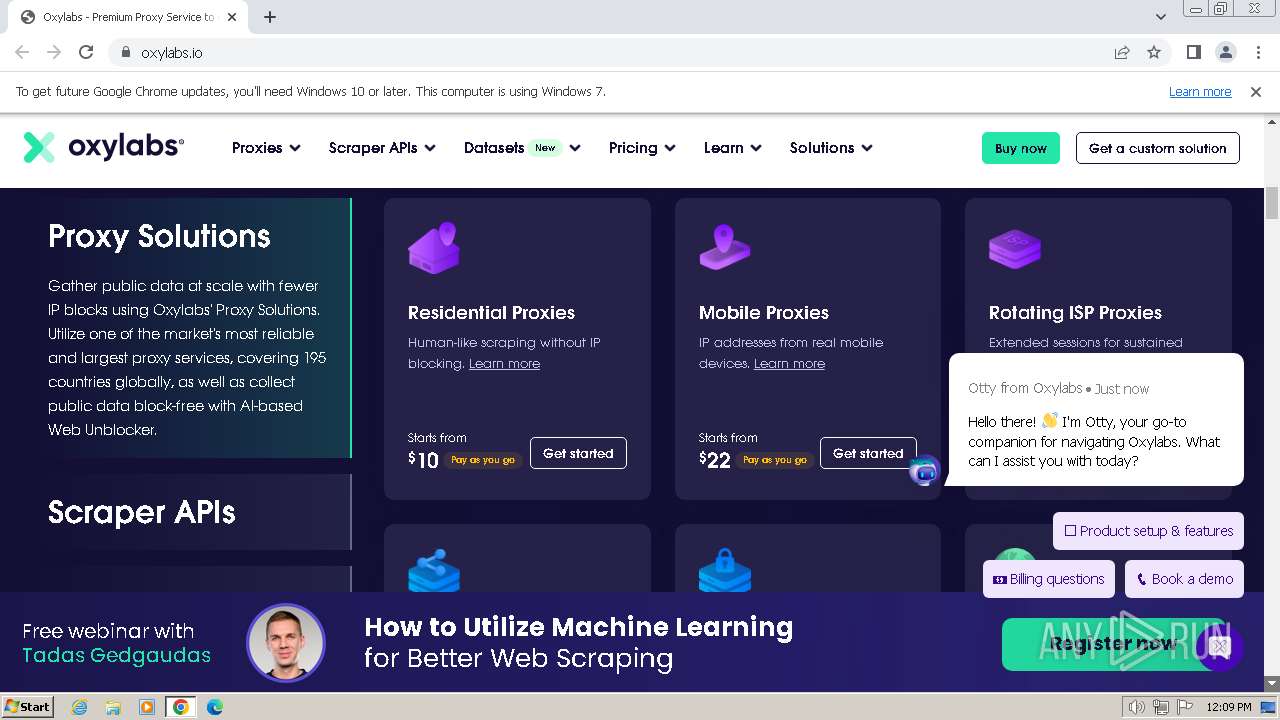
Task: Dismiss the Chrome update notification bar
Action: pyautogui.click(x=1256, y=91)
